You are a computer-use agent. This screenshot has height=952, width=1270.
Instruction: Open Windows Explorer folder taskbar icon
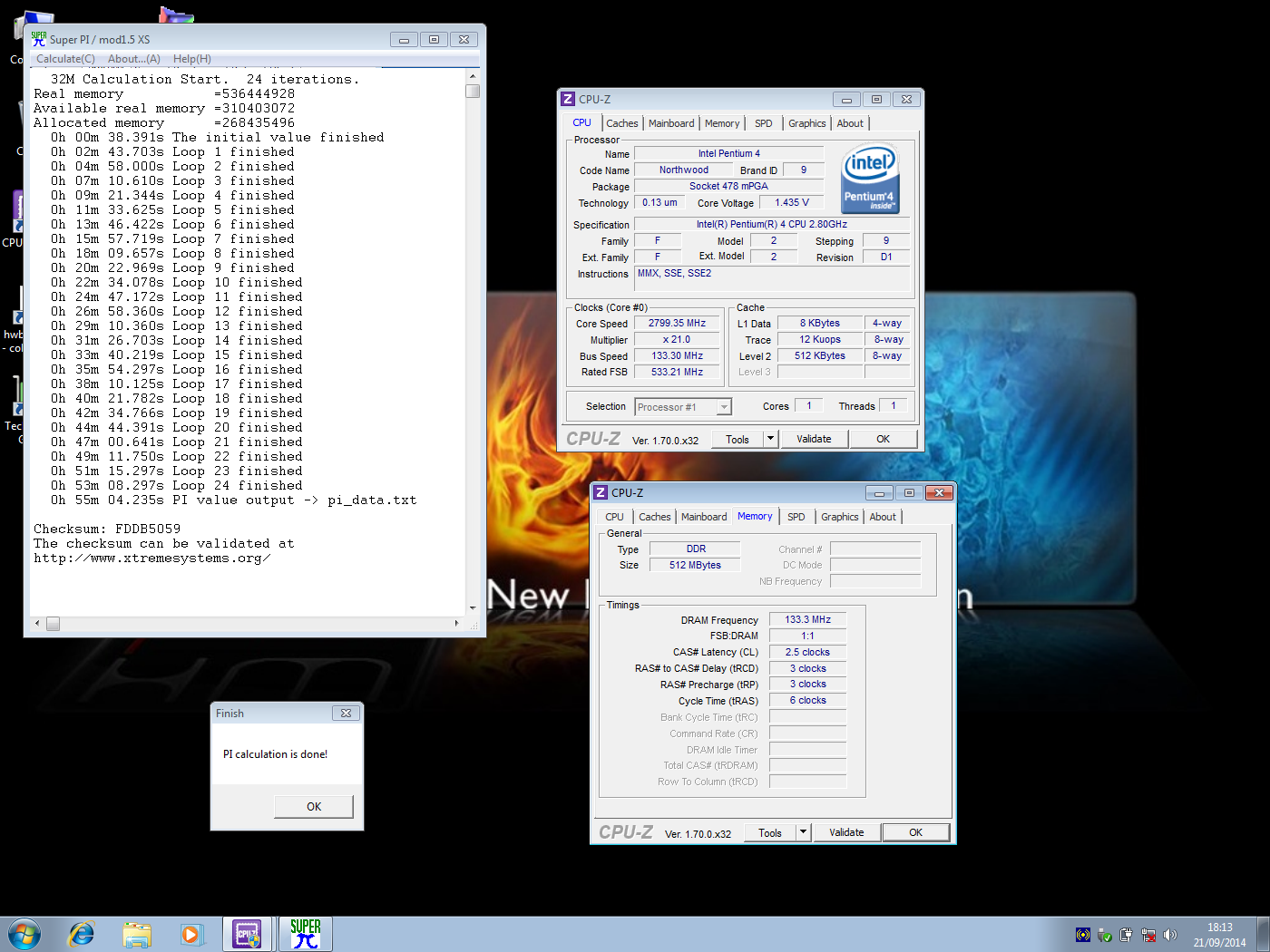click(137, 934)
